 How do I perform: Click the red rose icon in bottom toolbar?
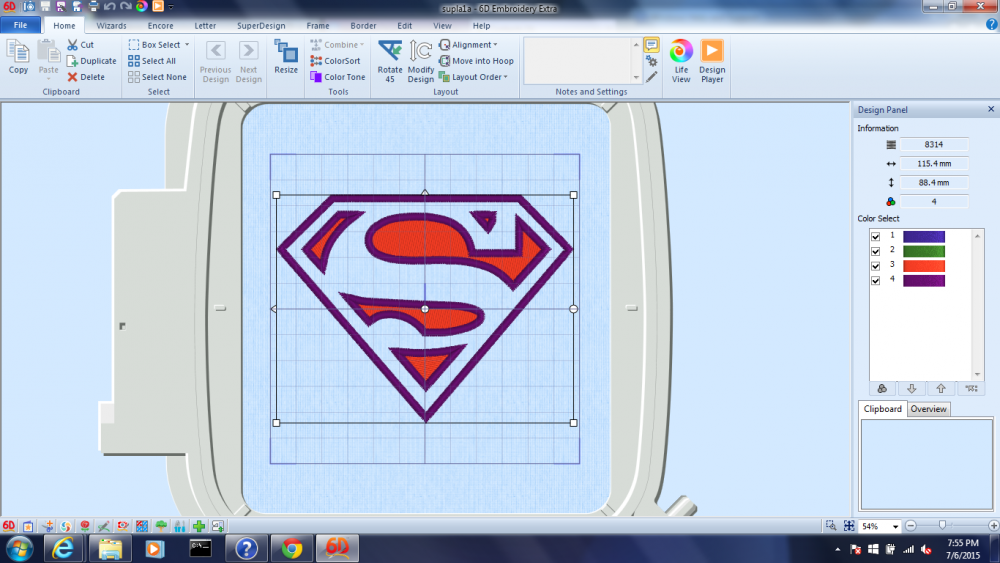point(84,526)
